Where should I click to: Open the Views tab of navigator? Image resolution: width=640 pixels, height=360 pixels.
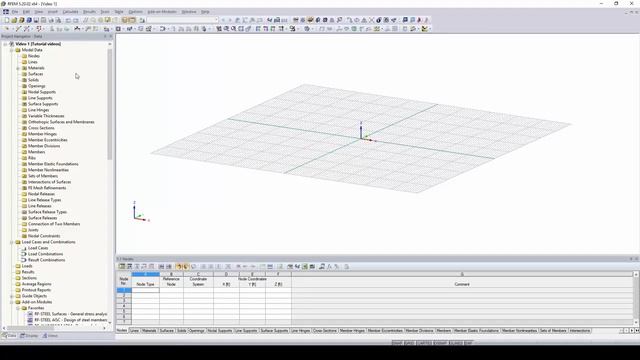51,336
